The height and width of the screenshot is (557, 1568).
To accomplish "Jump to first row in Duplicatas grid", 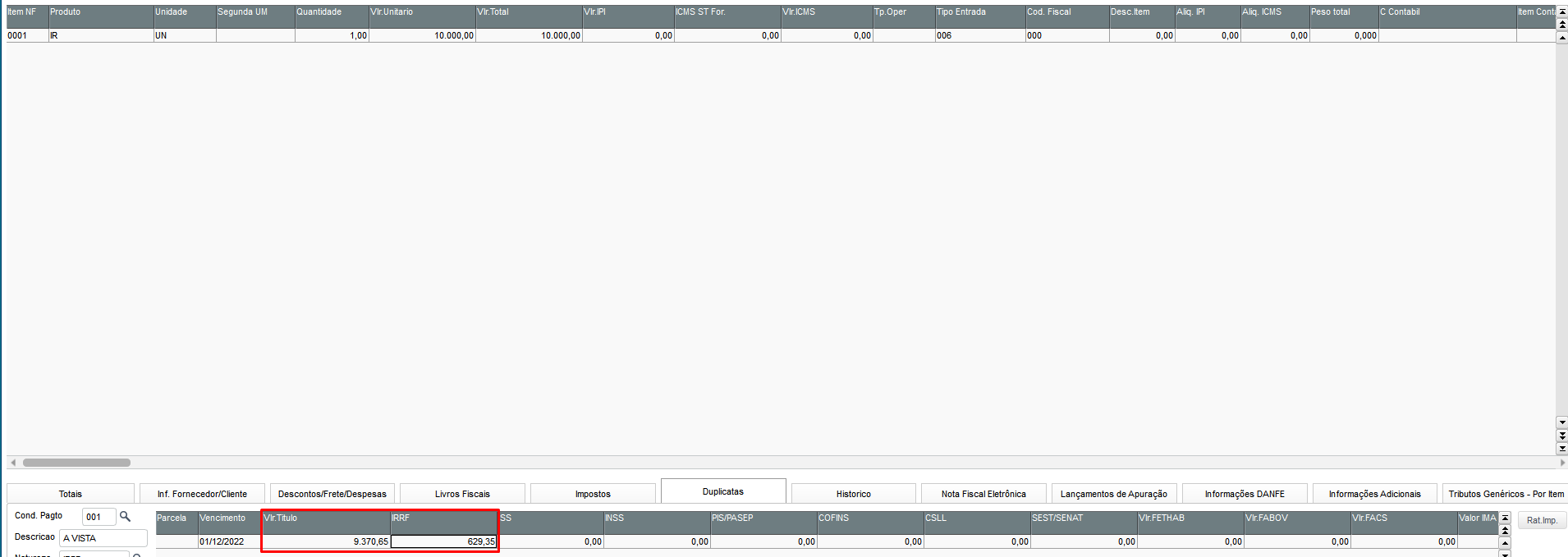I will pos(1505,518).
